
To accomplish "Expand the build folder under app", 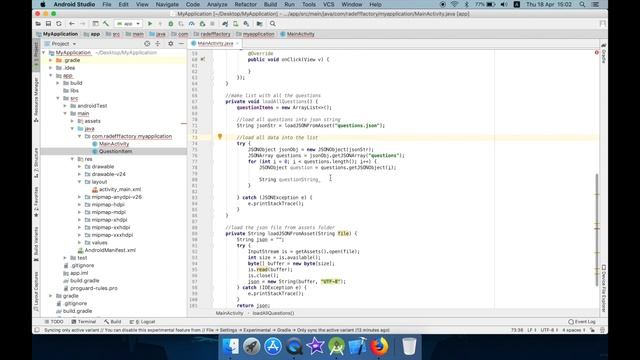I will point(58,83).
